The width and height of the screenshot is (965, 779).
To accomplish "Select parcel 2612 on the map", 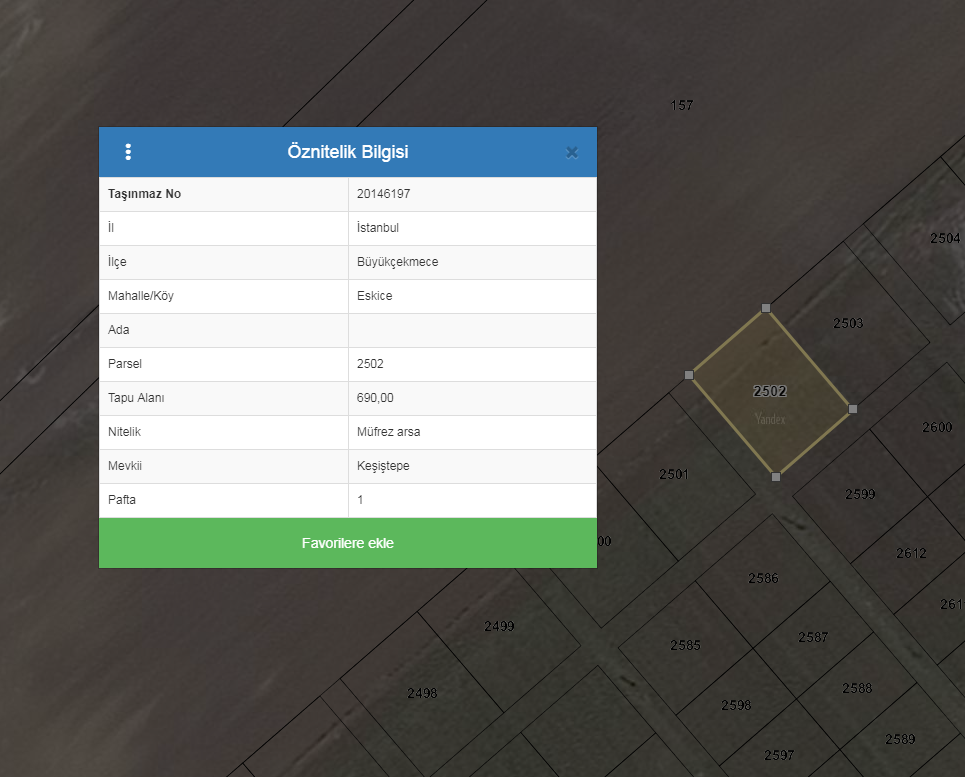I will click(x=911, y=553).
